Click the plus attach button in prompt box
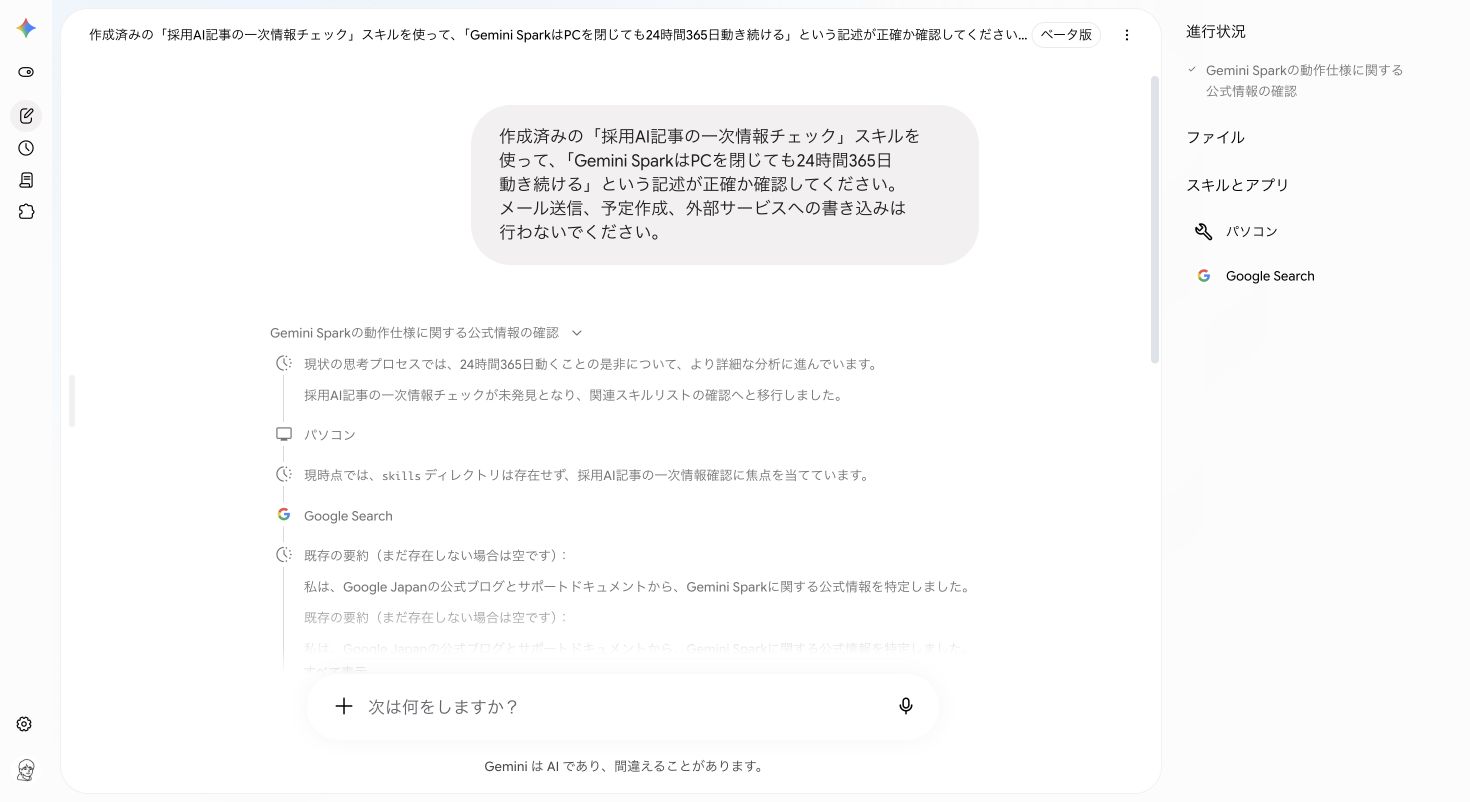This screenshot has height=802, width=1470. 344,706
